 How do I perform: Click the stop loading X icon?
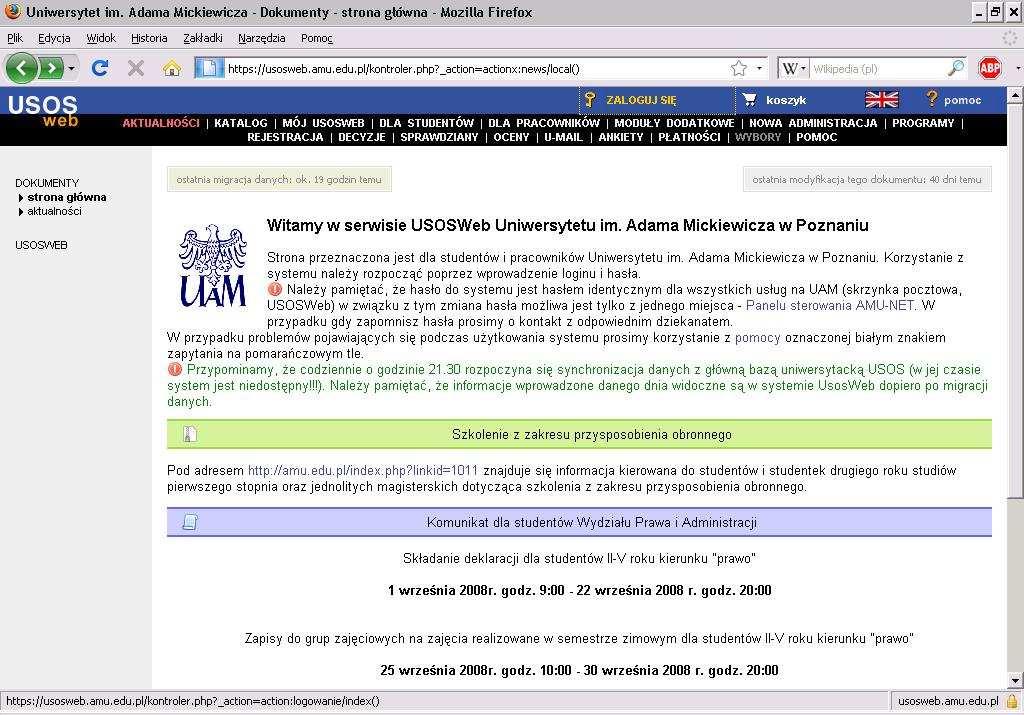[136, 68]
